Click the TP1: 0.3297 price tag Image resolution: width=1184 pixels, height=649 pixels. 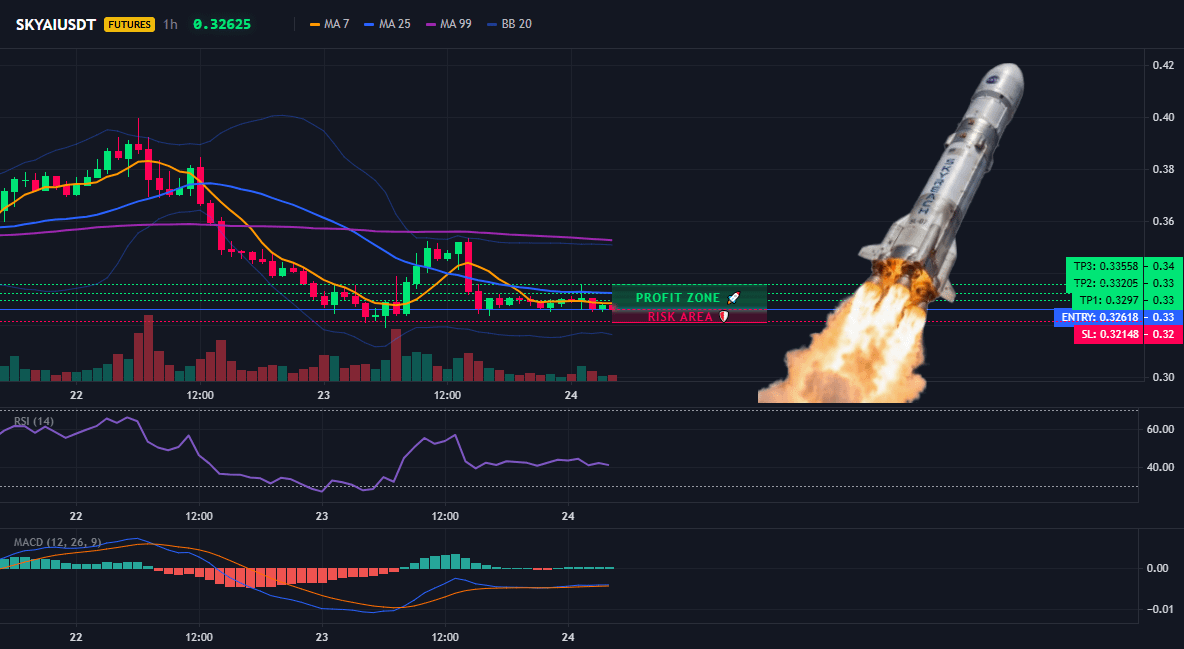click(1108, 300)
